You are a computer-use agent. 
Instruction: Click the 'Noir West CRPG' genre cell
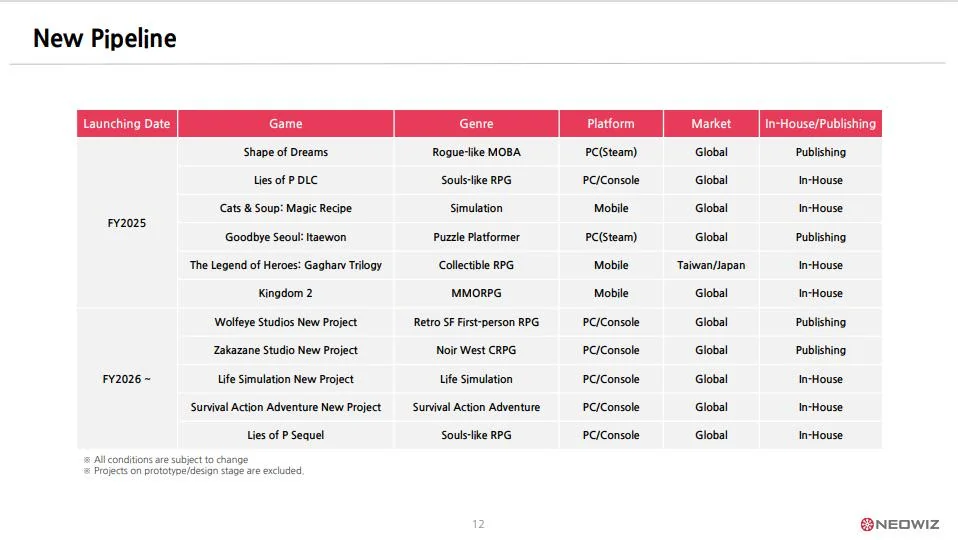tap(476, 350)
